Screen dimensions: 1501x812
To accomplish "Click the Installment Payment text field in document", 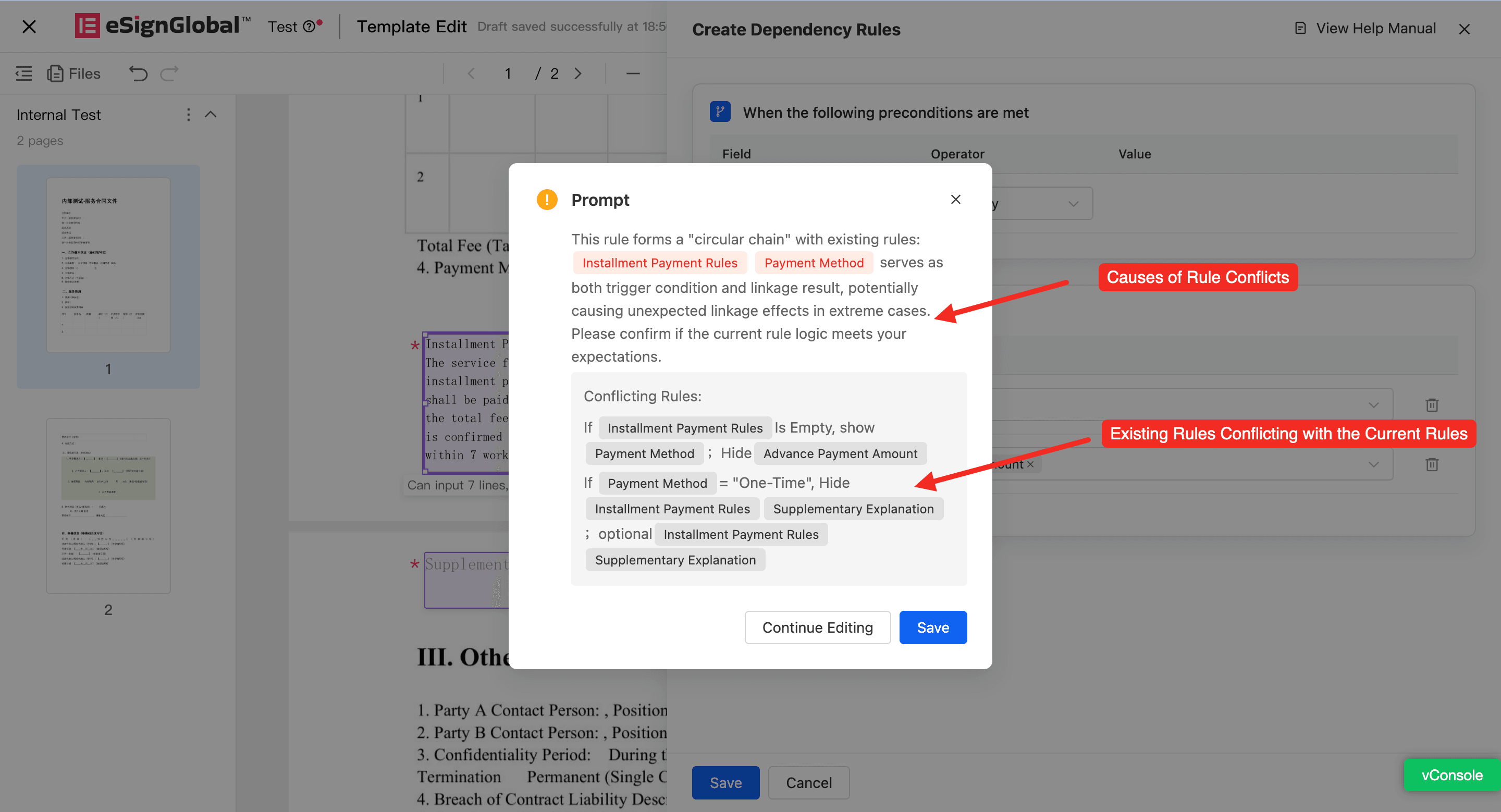I will tap(466, 402).
